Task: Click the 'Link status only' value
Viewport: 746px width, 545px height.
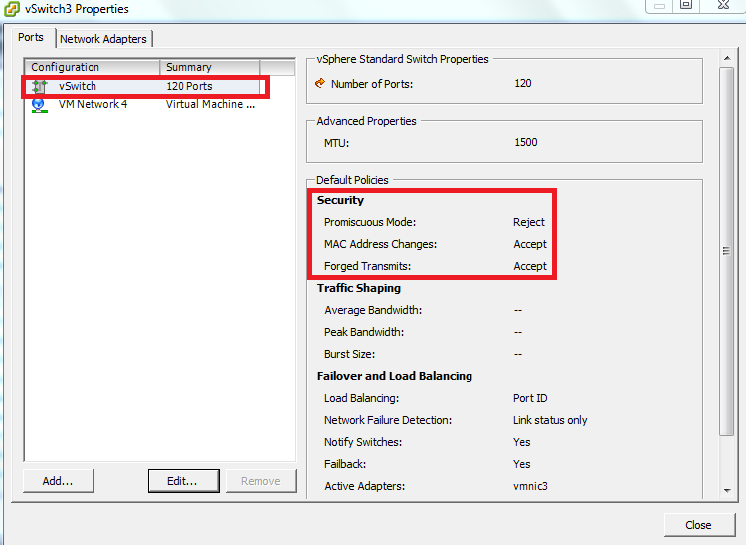Action: pos(550,420)
